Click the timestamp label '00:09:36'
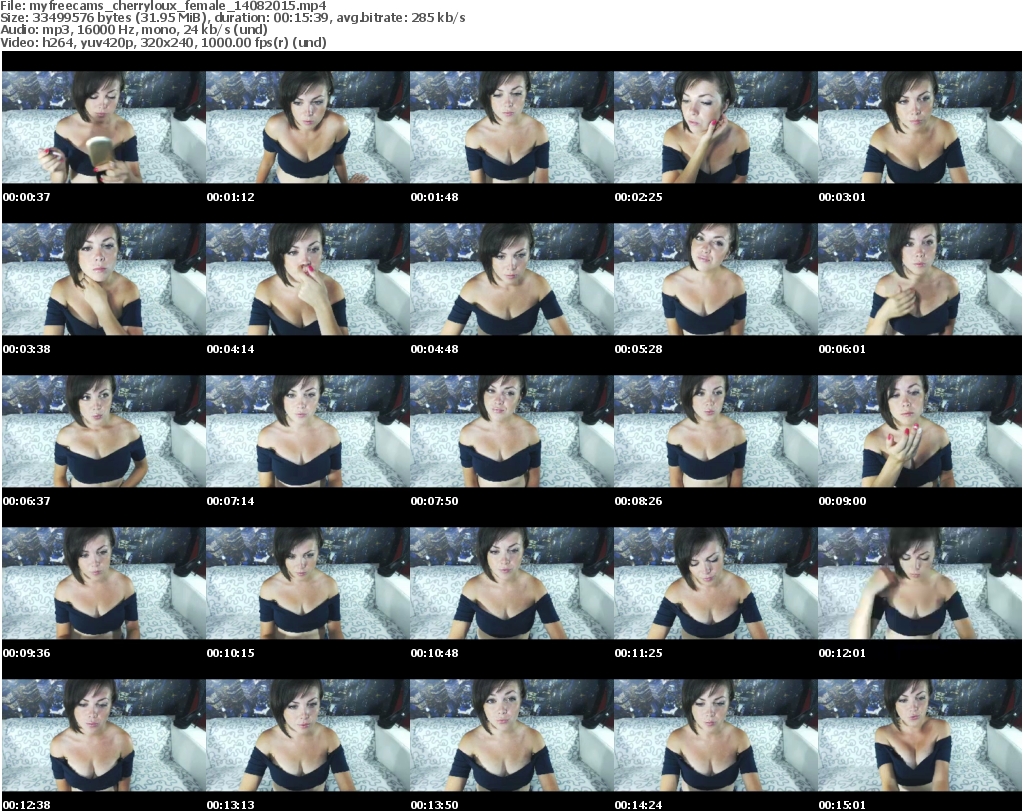 (x=27, y=653)
